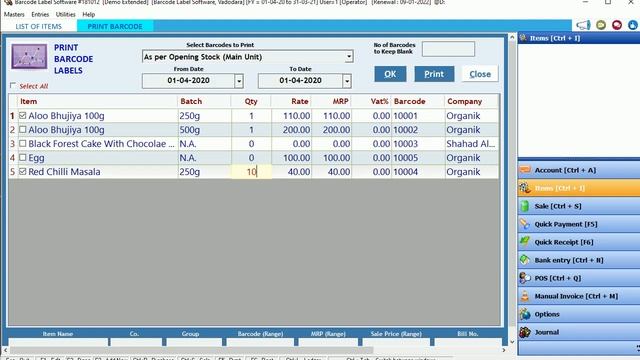Click the Options globe icon

point(525,314)
